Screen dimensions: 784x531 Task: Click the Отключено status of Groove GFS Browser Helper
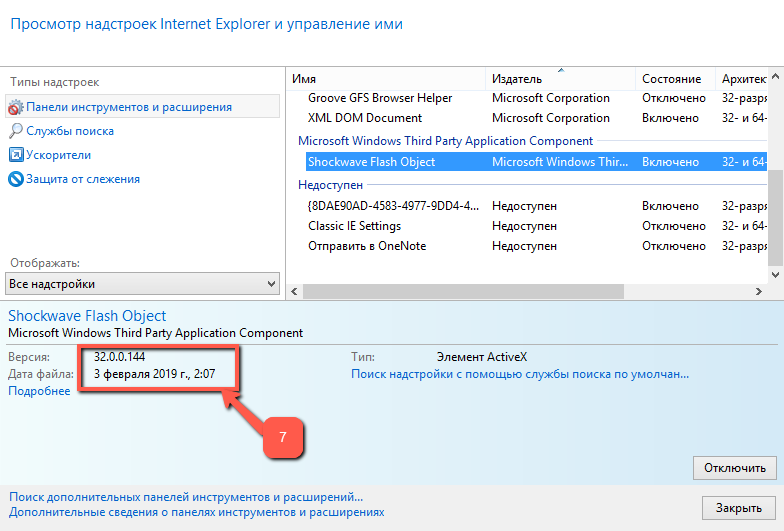pos(674,98)
